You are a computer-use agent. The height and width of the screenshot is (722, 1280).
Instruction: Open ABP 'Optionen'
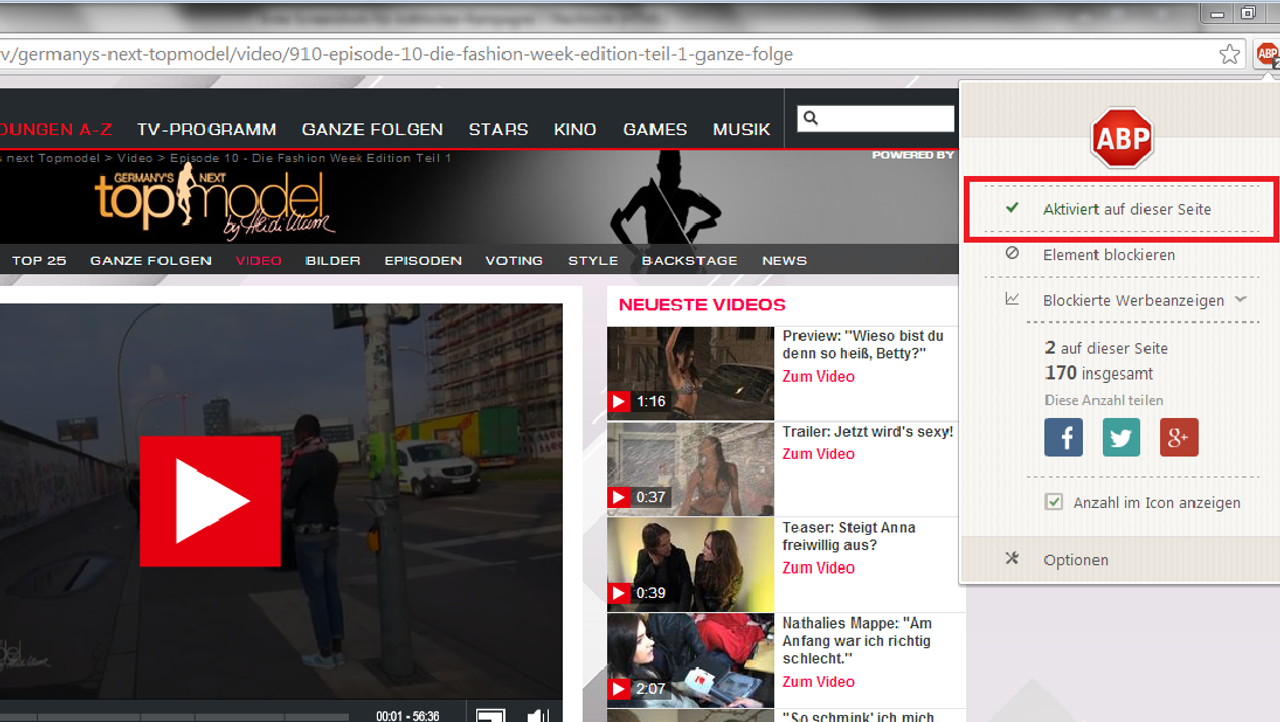click(1075, 560)
